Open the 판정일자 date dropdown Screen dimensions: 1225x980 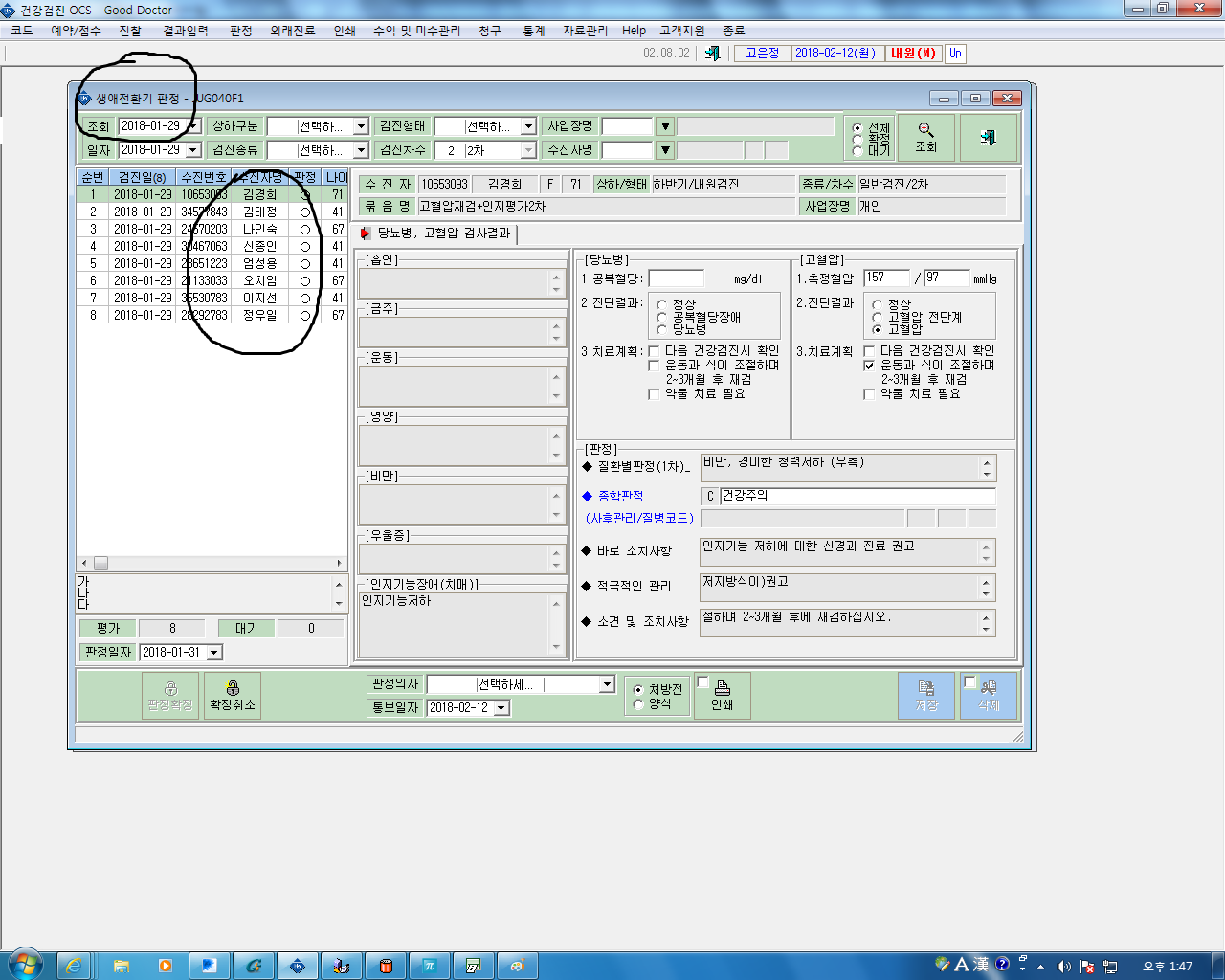coord(214,653)
